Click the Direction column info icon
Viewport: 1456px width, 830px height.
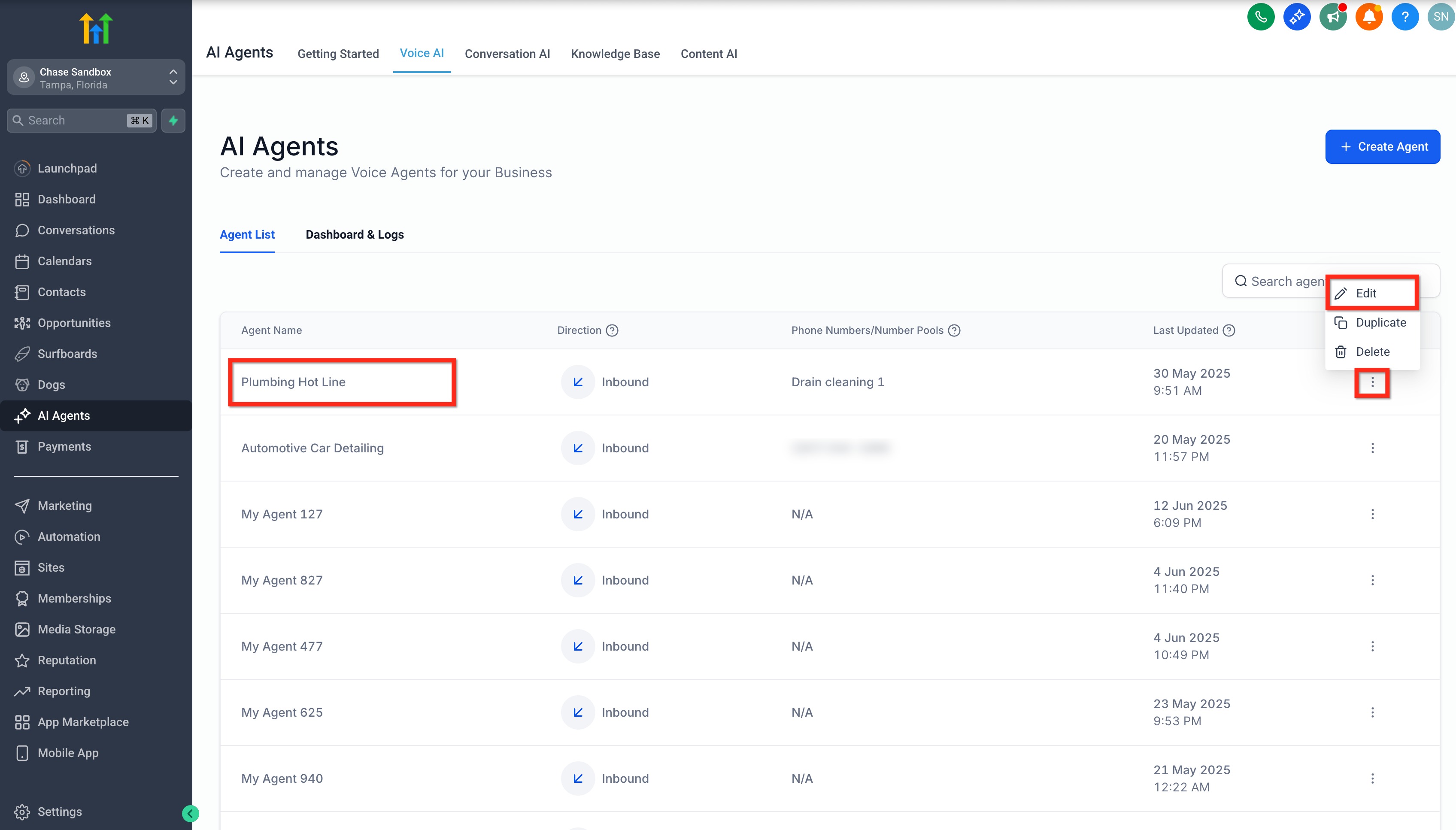[x=612, y=330]
